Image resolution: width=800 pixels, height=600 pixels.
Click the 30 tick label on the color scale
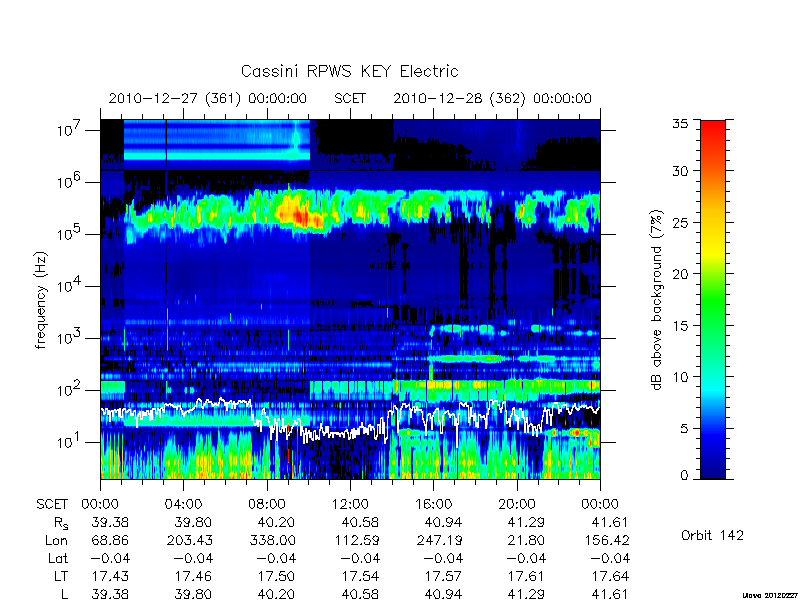click(x=681, y=170)
